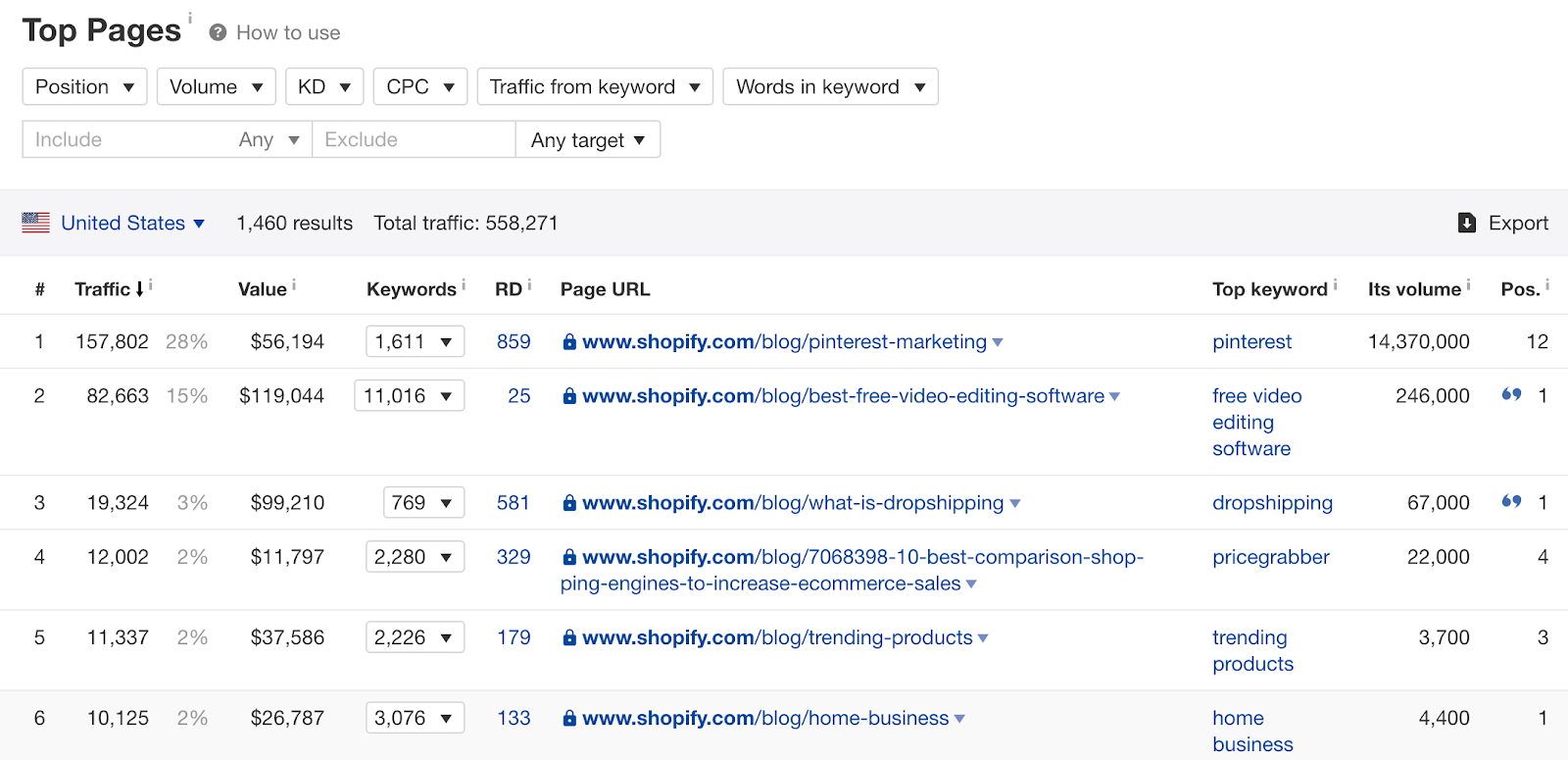Viewport: 1568px width, 760px height.
Task: Click lock icon of pinterest-marketing URL
Action: 569,341
